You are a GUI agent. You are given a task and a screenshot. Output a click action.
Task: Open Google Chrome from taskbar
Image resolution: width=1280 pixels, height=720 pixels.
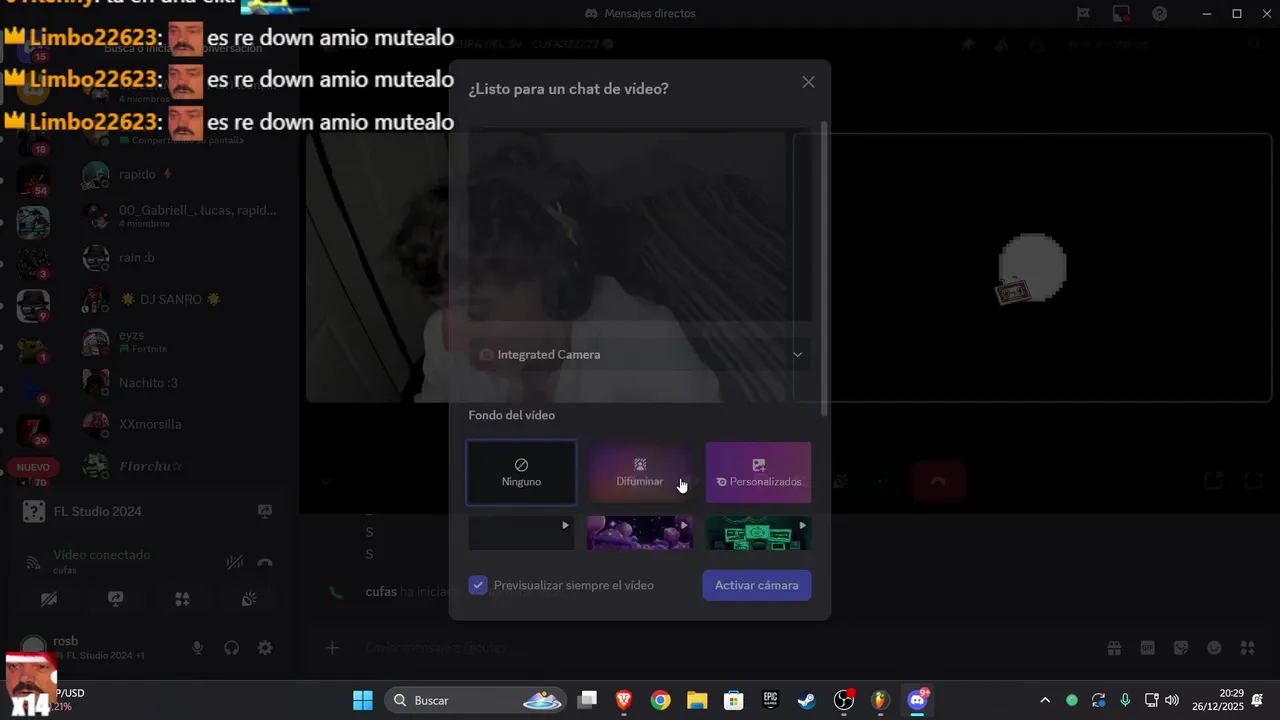pyautogui.click(x=660, y=700)
